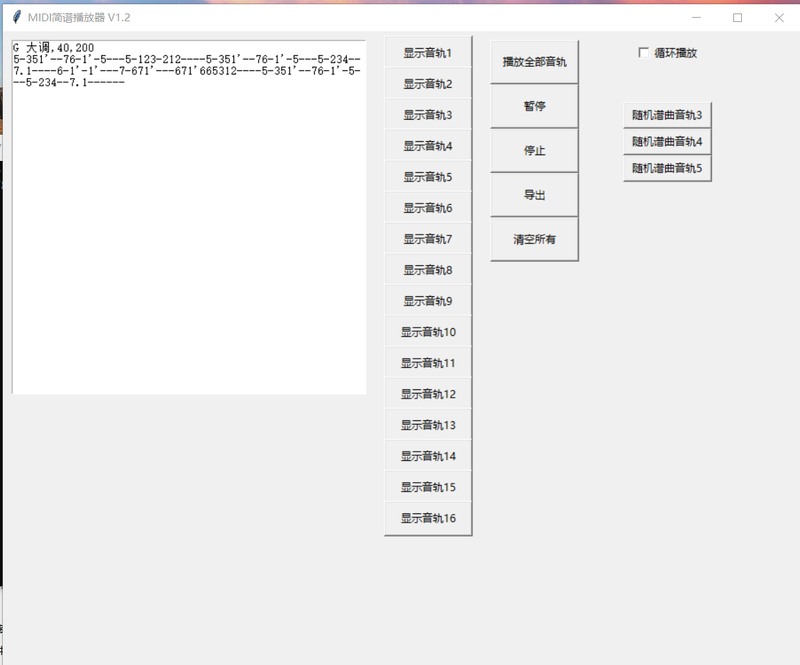Show track 10 via 显示音轨10
800x665 pixels.
click(428, 332)
